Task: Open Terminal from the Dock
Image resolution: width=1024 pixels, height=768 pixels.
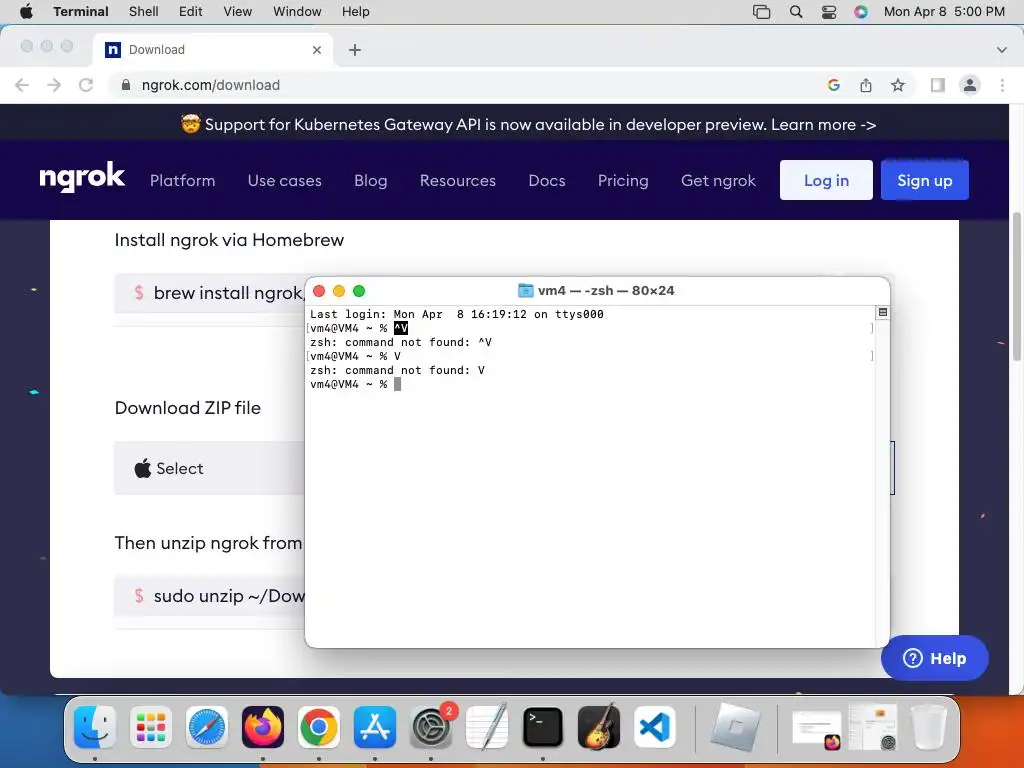Action: (x=543, y=727)
